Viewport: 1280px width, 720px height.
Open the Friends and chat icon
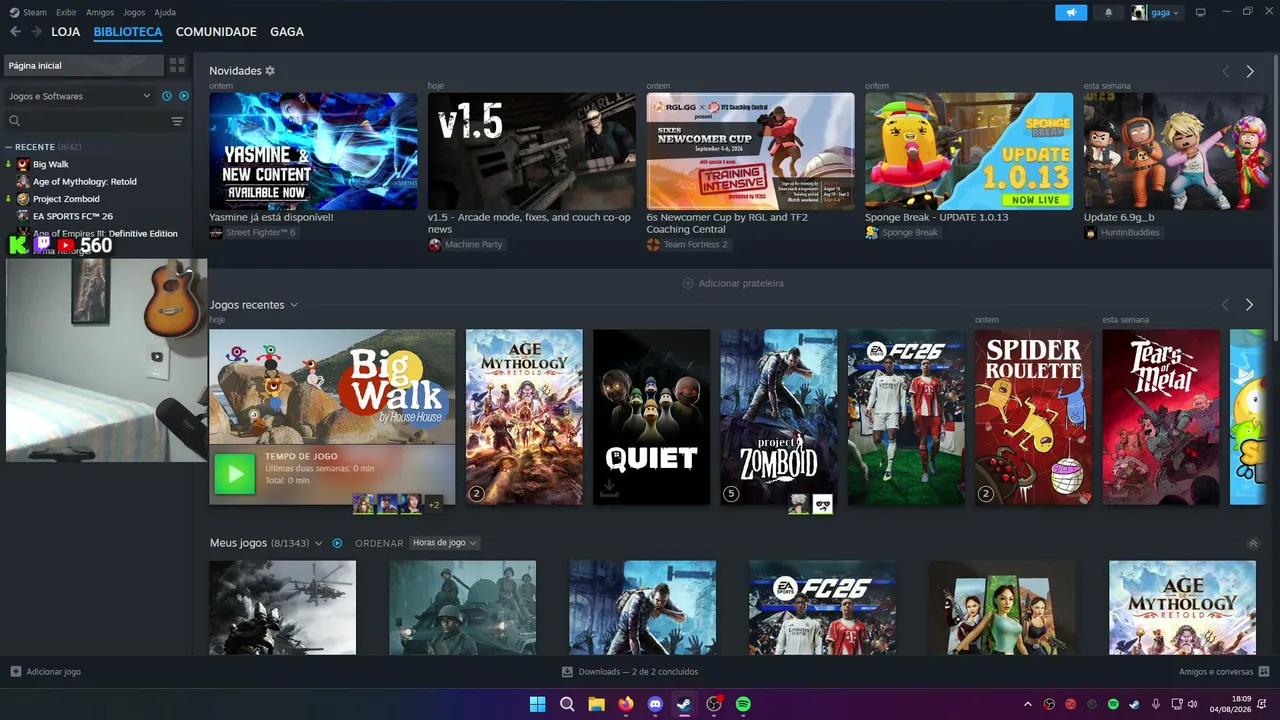[1264, 672]
